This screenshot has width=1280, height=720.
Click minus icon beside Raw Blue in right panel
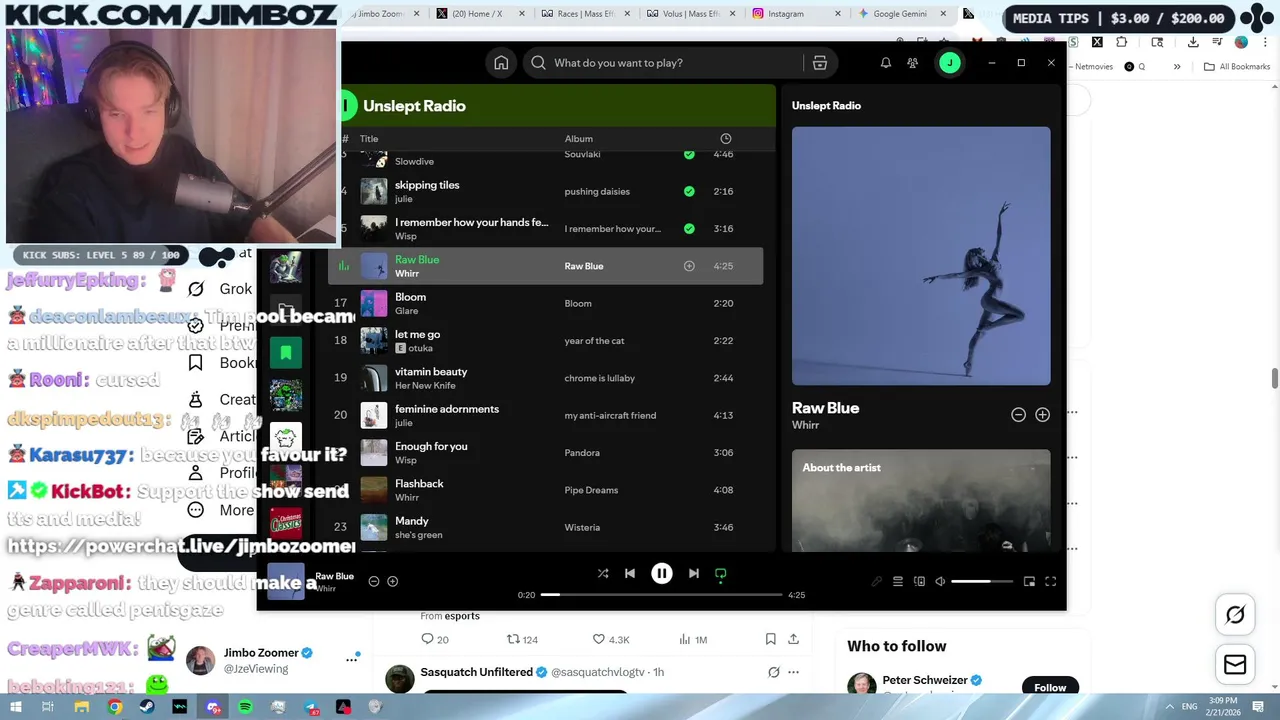1018,414
